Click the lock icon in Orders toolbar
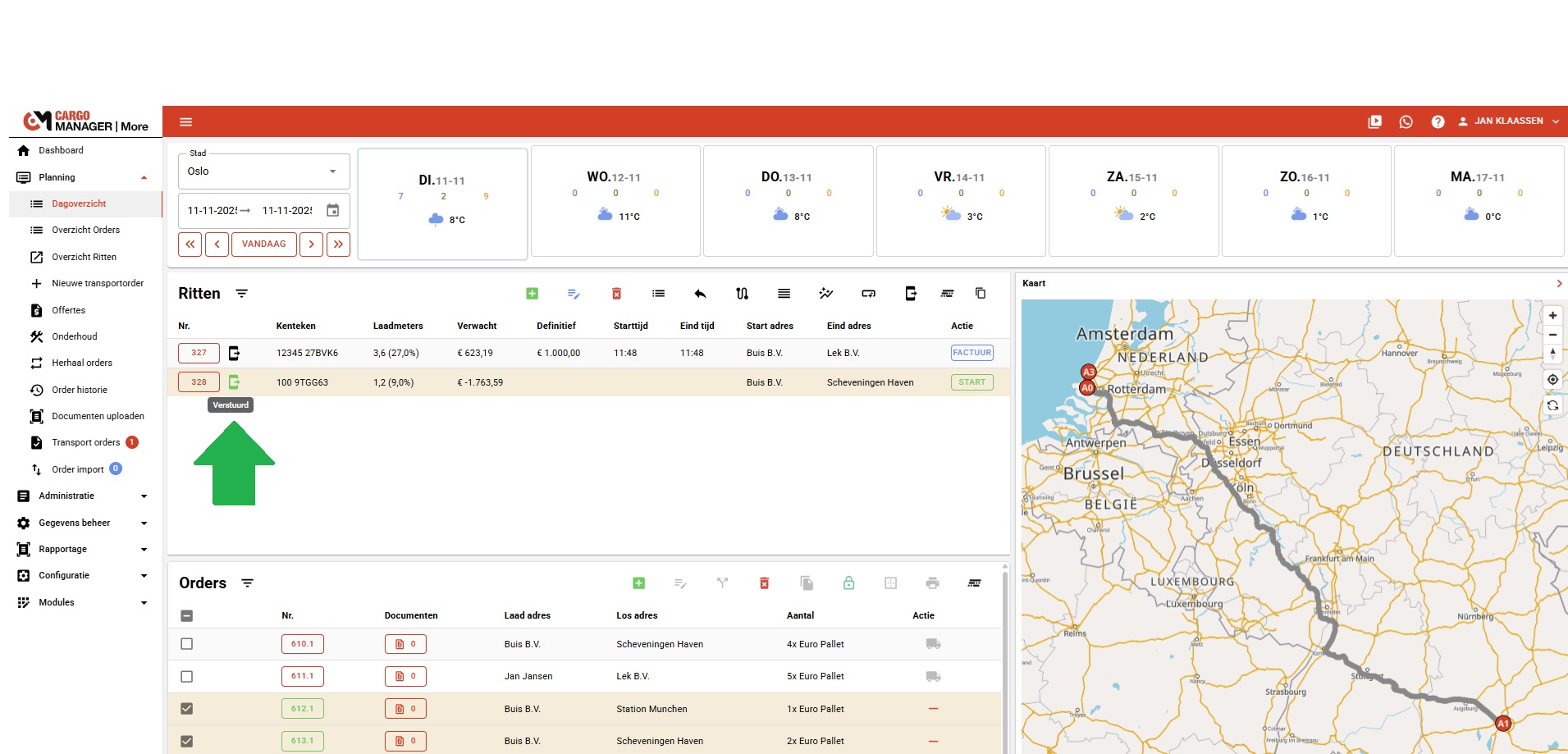1568x754 pixels. 848,583
